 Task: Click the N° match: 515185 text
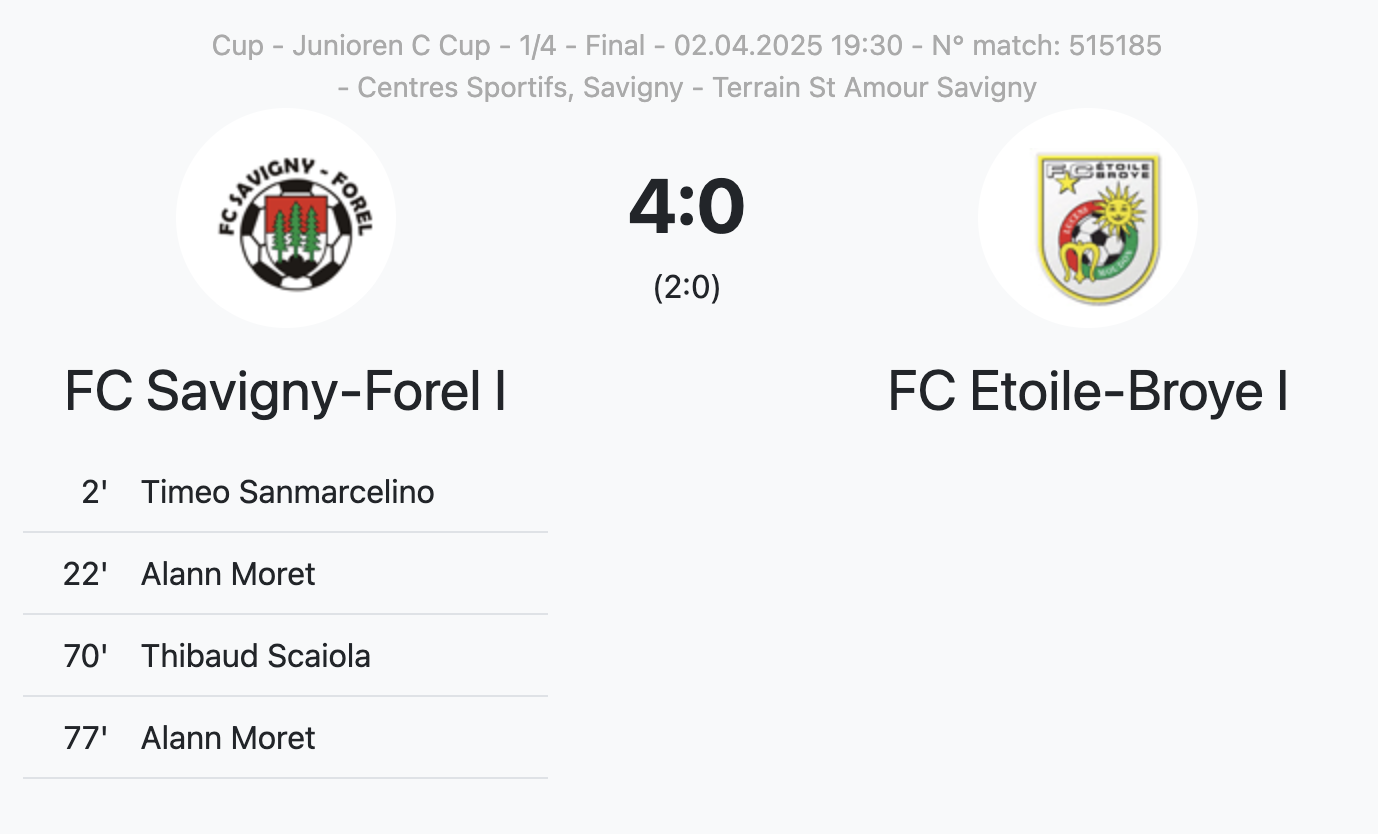(x=1047, y=46)
